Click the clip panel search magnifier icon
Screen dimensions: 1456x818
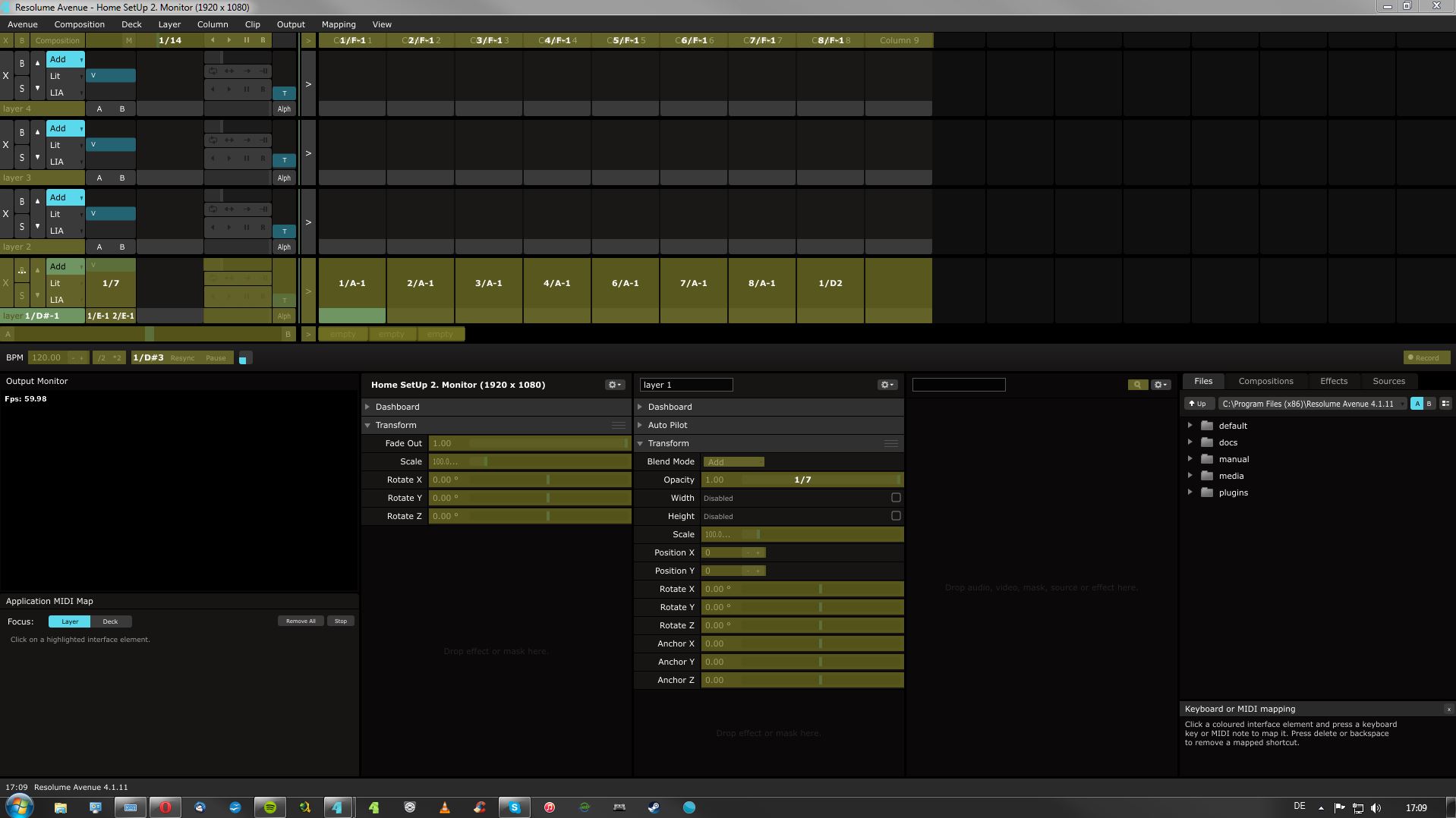coord(1136,385)
